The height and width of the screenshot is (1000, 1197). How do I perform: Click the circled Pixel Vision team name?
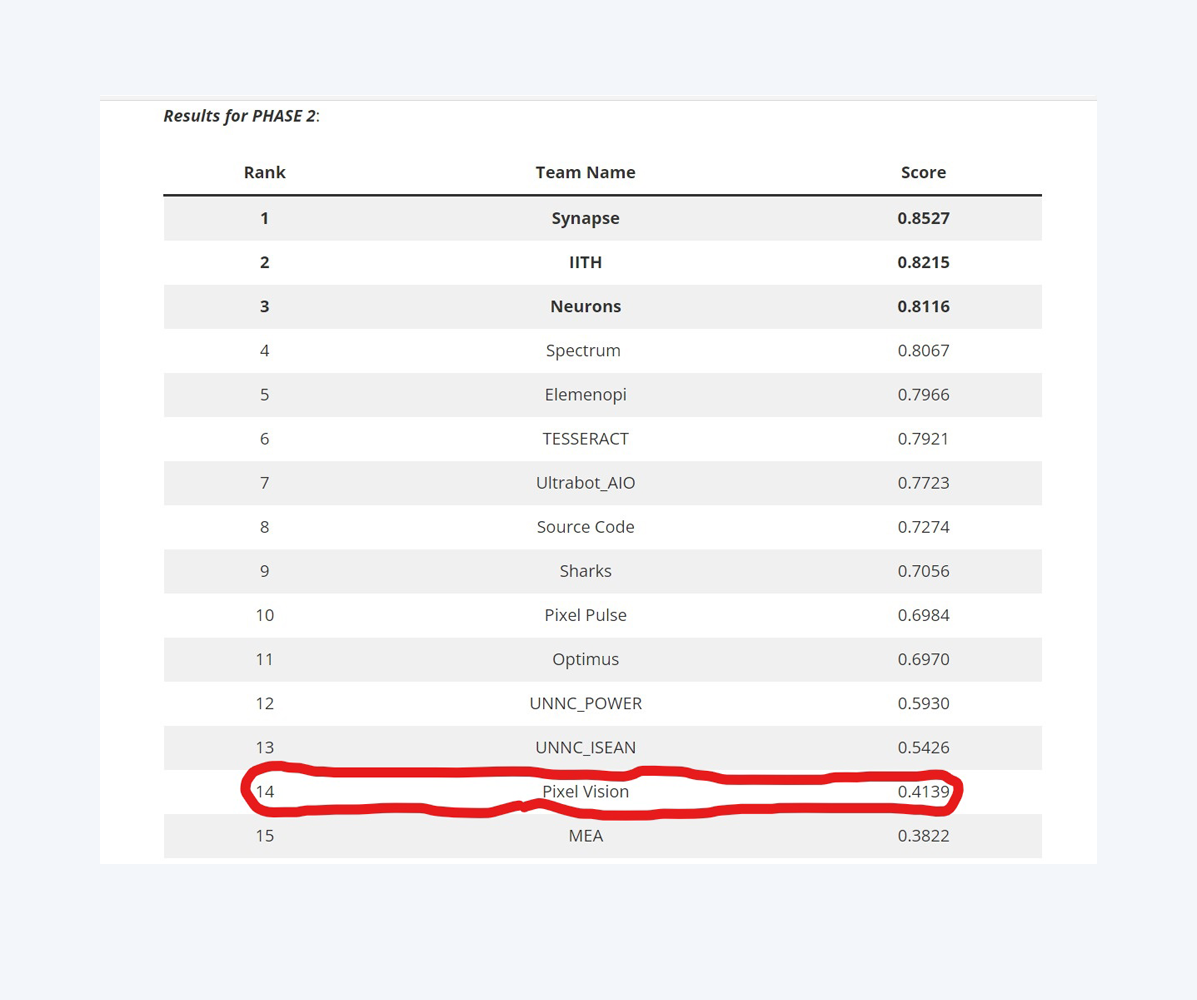585,791
